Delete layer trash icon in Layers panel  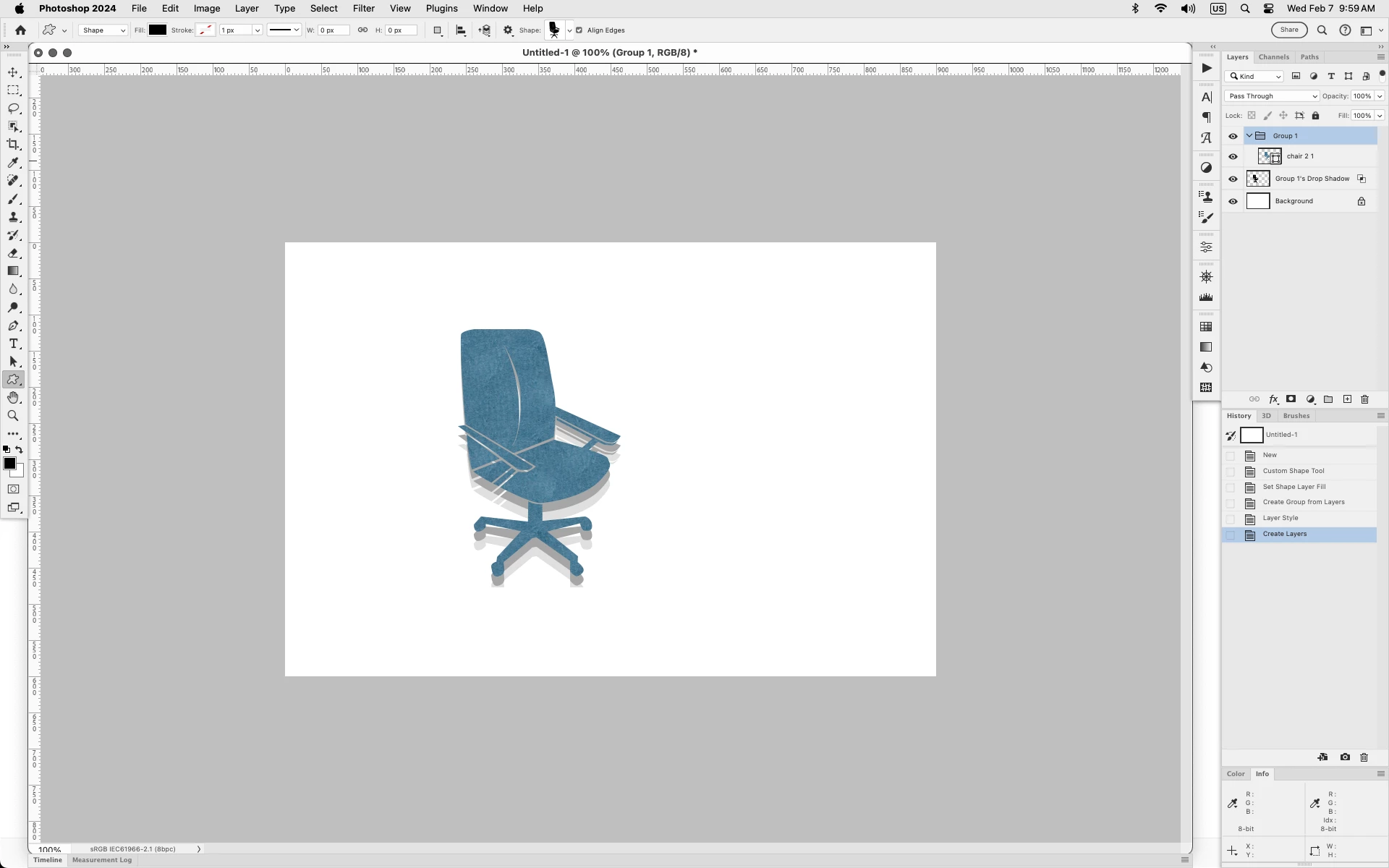click(x=1365, y=399)
